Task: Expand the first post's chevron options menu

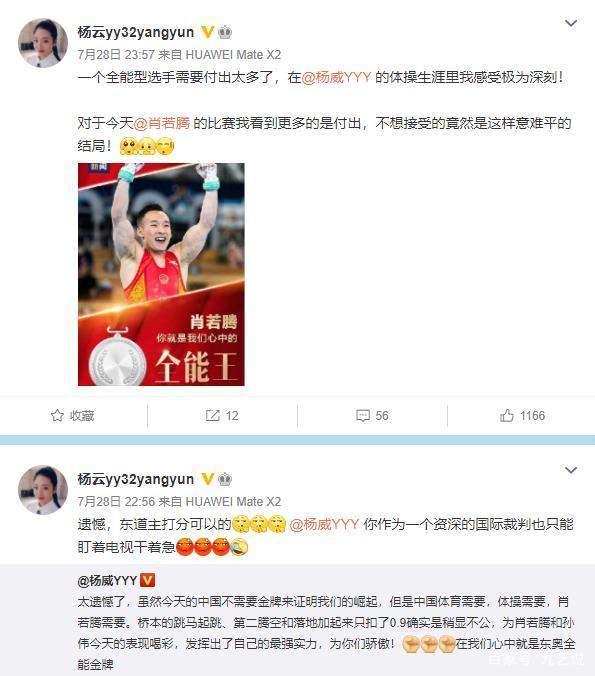Action: click(571, 23)
